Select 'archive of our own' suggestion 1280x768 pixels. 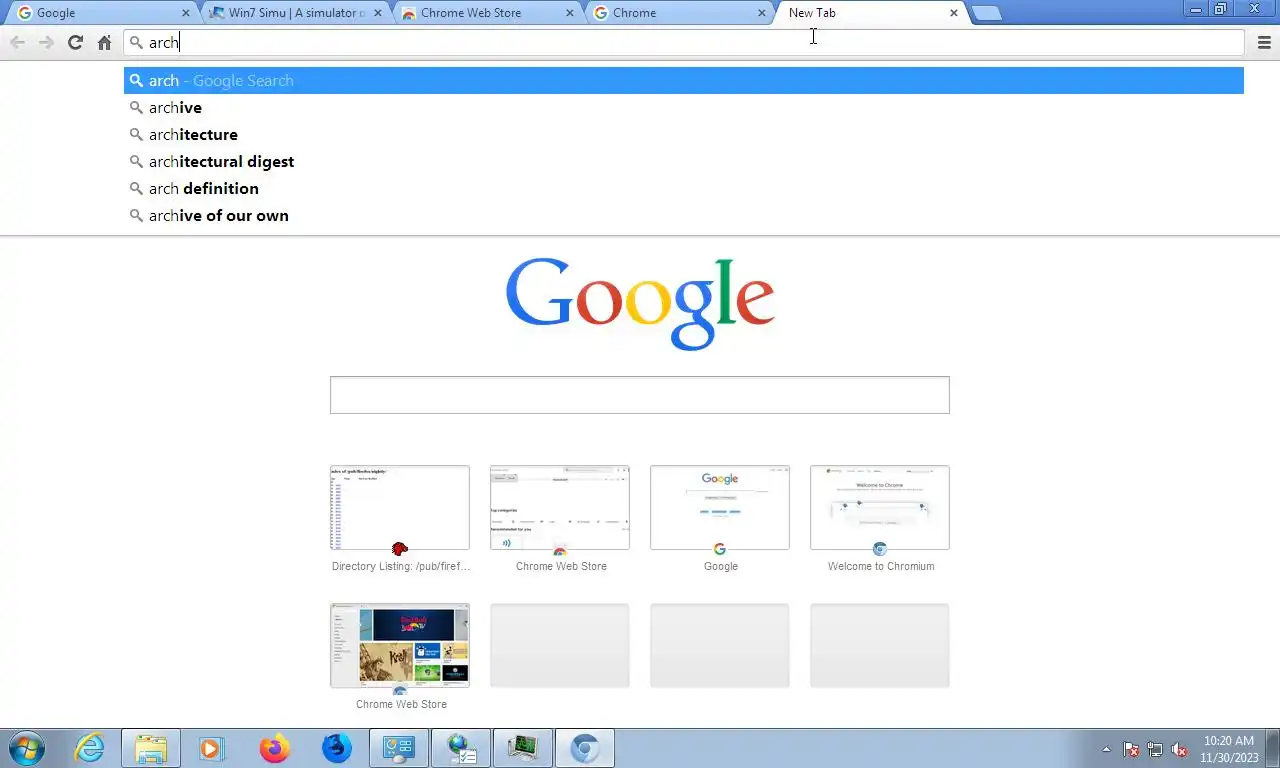(684, 215)
